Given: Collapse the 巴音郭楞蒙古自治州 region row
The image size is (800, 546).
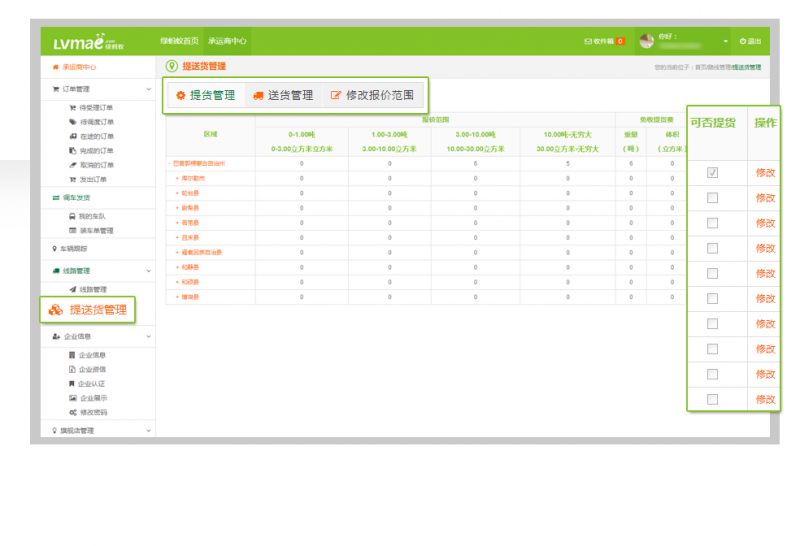Looking at the screenshot, I should point(169,164).
